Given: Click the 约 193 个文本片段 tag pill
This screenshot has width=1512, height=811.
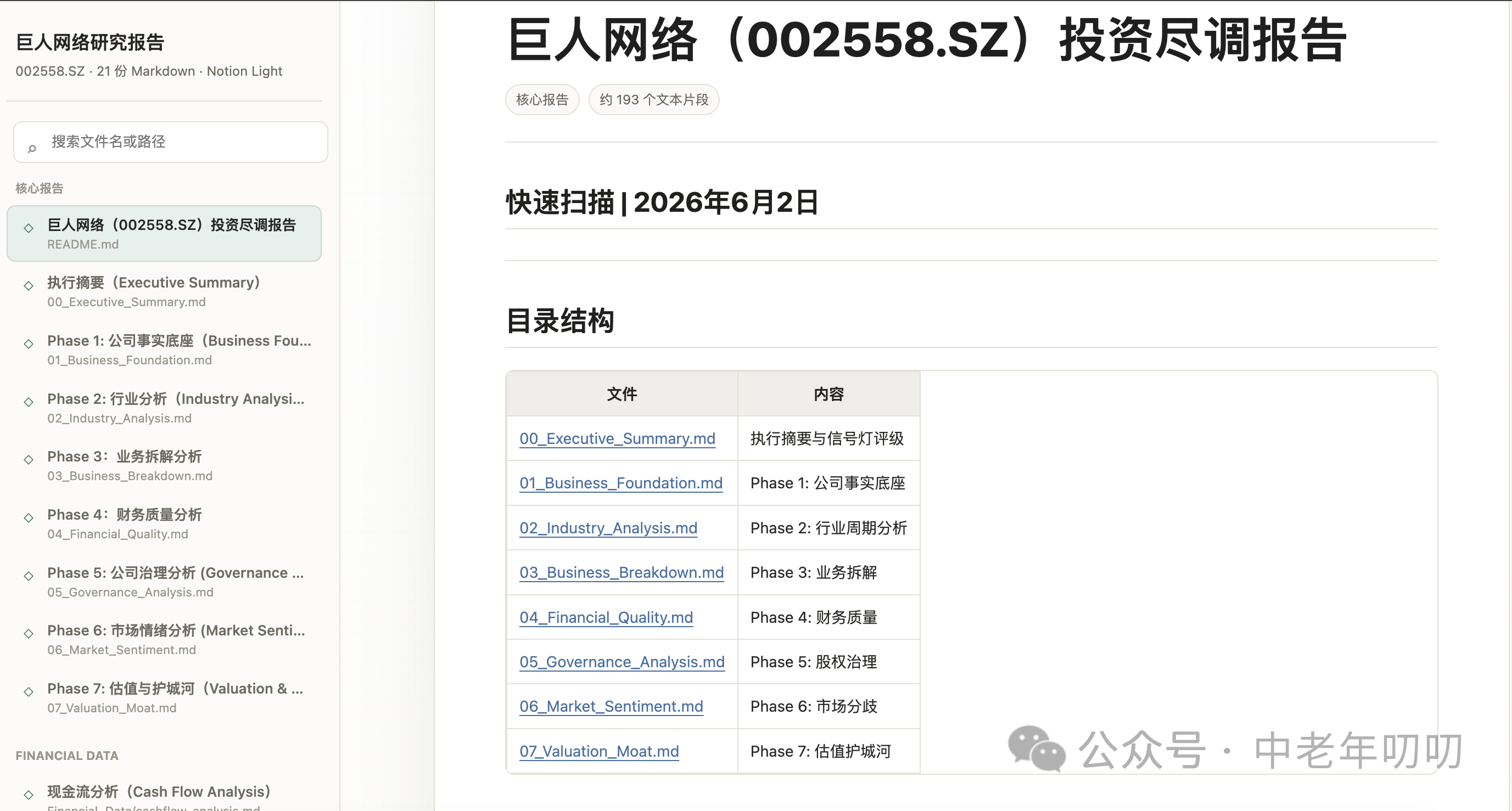Looking at the screenshot, I should point(654,100).
